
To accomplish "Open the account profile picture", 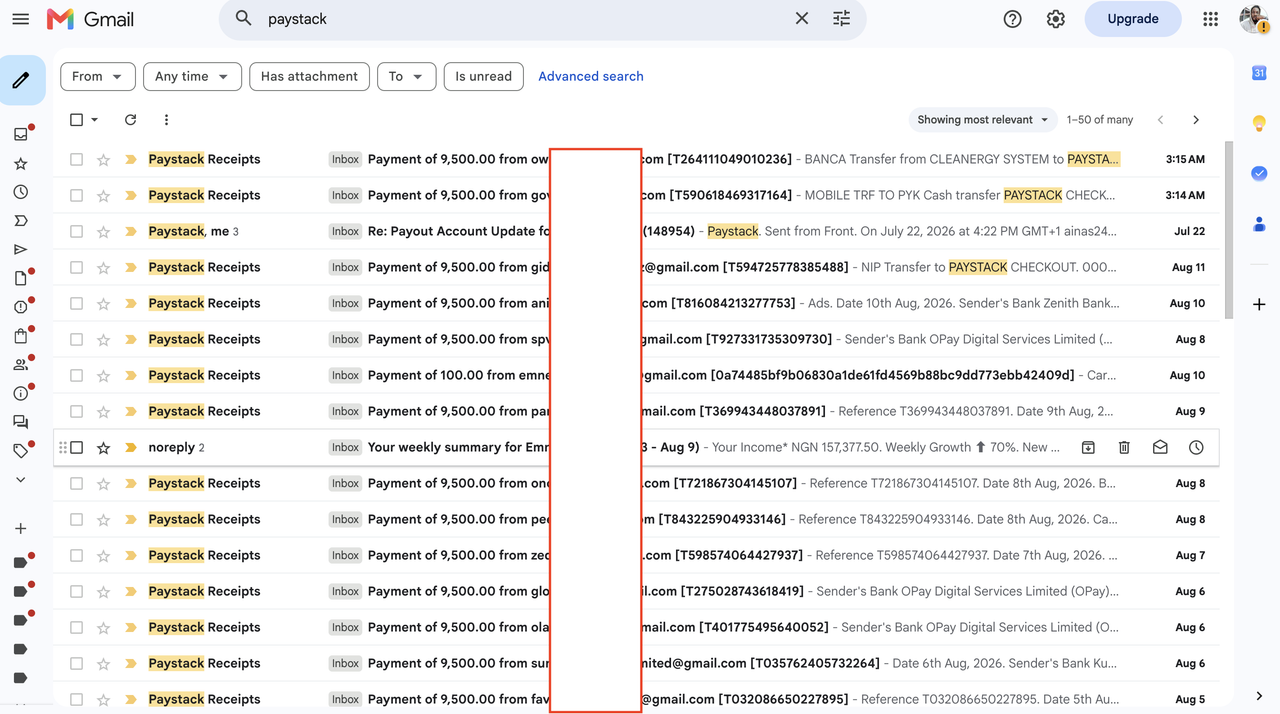I will click(x=1254, y=19).
